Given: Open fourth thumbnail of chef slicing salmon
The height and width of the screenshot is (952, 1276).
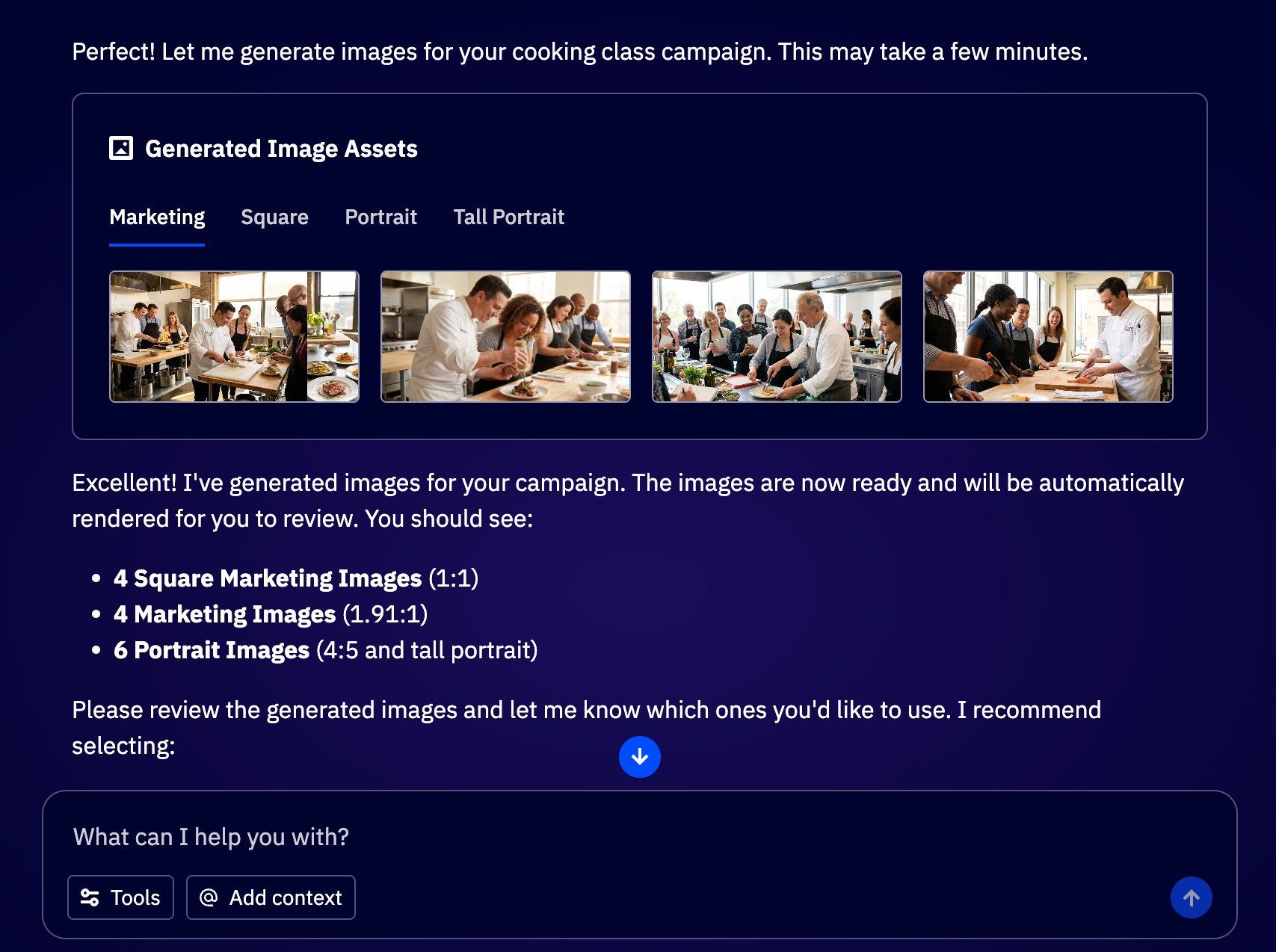Looking at the screenshot, I should pyautogui.click(x=1048, y=336).
